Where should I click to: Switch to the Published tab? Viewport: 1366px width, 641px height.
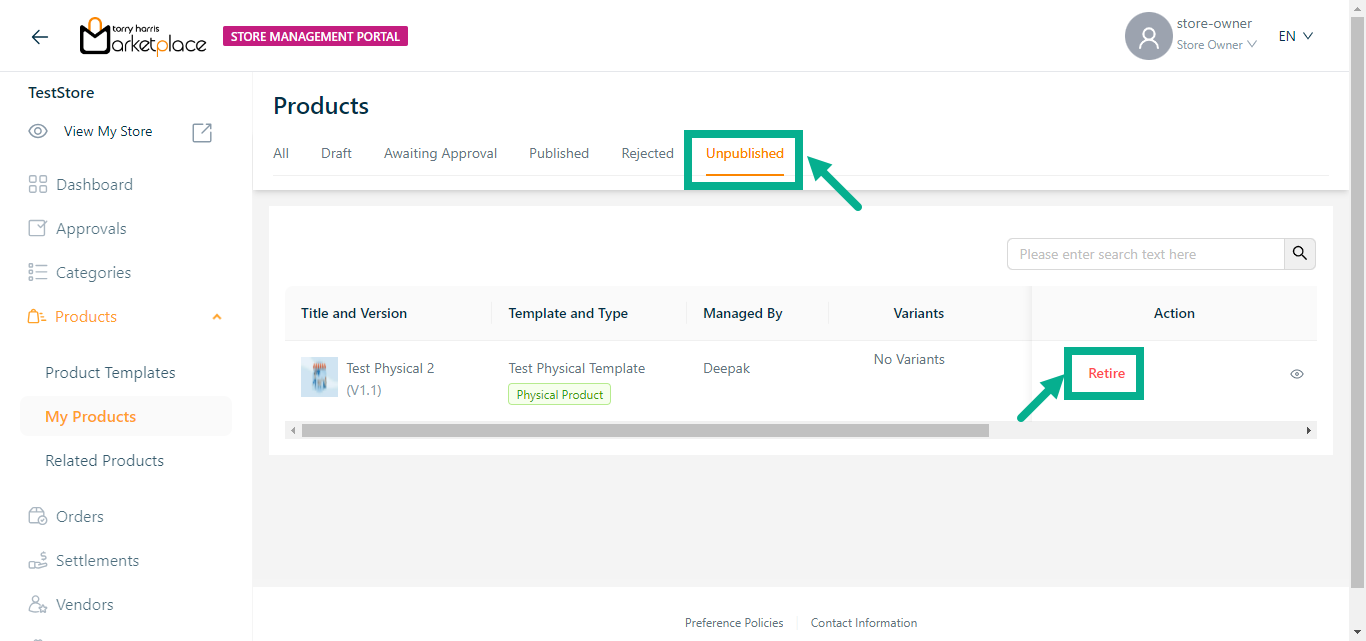[558, 153]
